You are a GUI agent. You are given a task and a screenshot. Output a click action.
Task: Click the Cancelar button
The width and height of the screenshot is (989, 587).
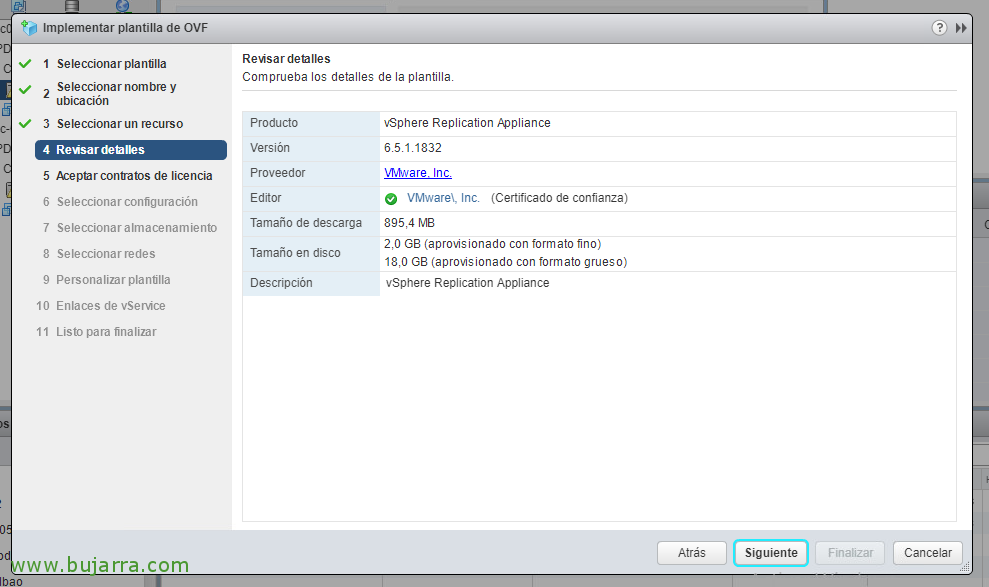tap(928, 553)
